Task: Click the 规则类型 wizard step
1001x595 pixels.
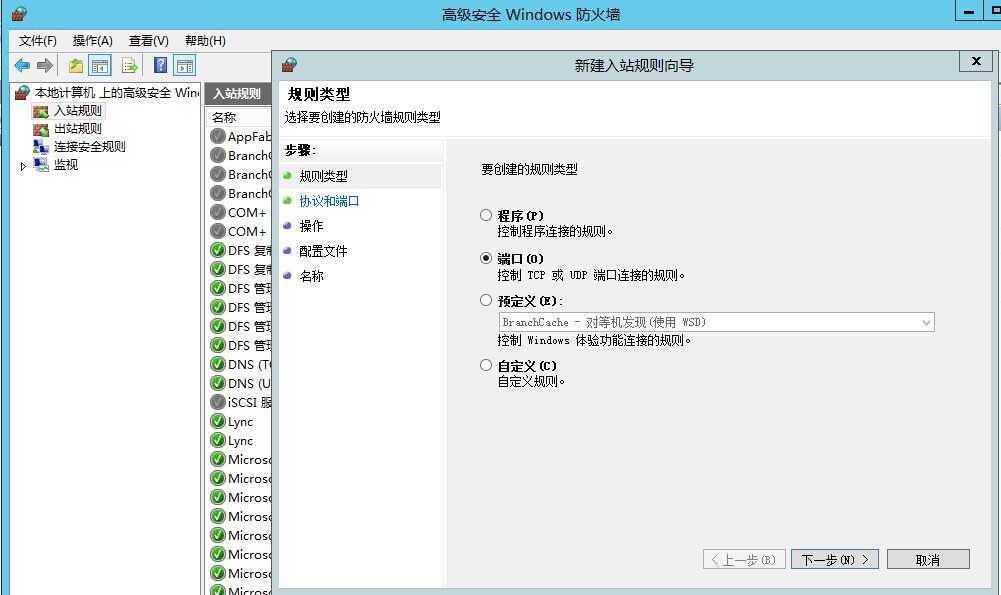Action: point(324,176)
